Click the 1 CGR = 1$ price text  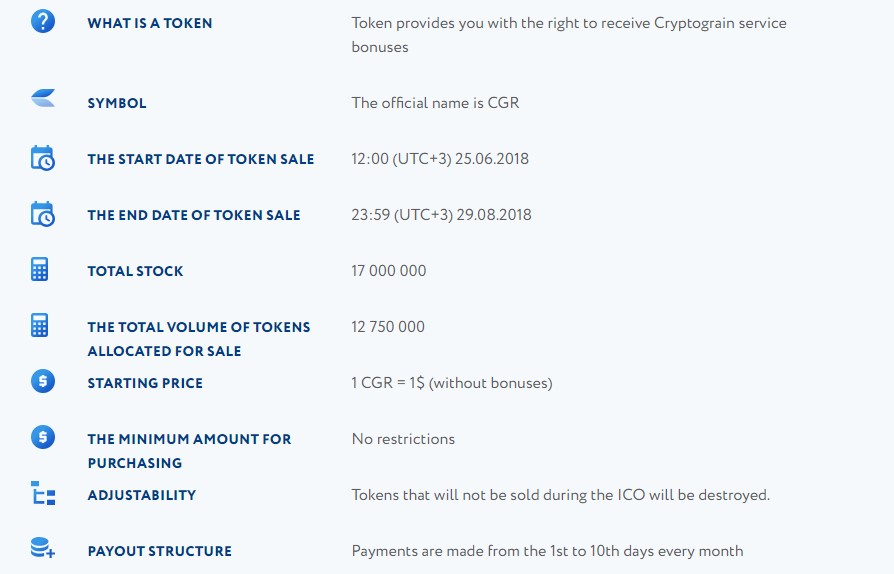[388, 383]
